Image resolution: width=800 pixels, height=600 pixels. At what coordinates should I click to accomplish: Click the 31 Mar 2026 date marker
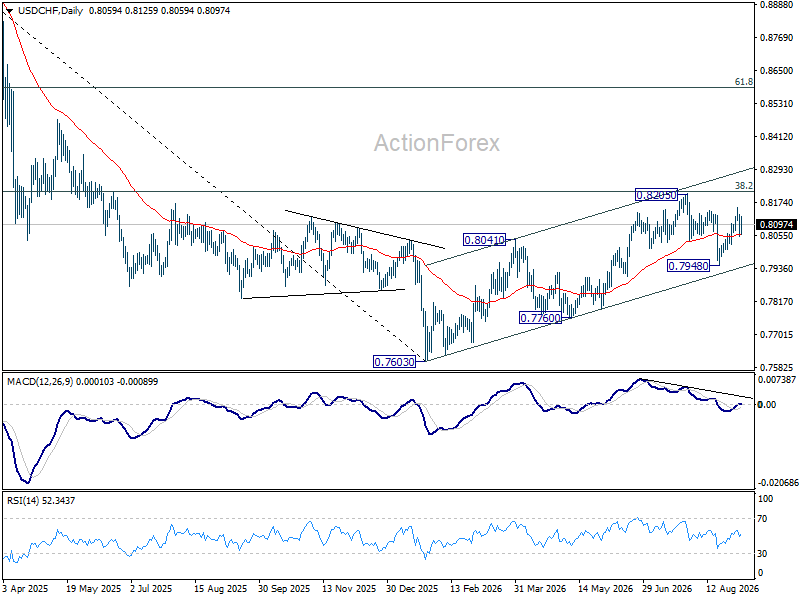(x=540, y=588)
